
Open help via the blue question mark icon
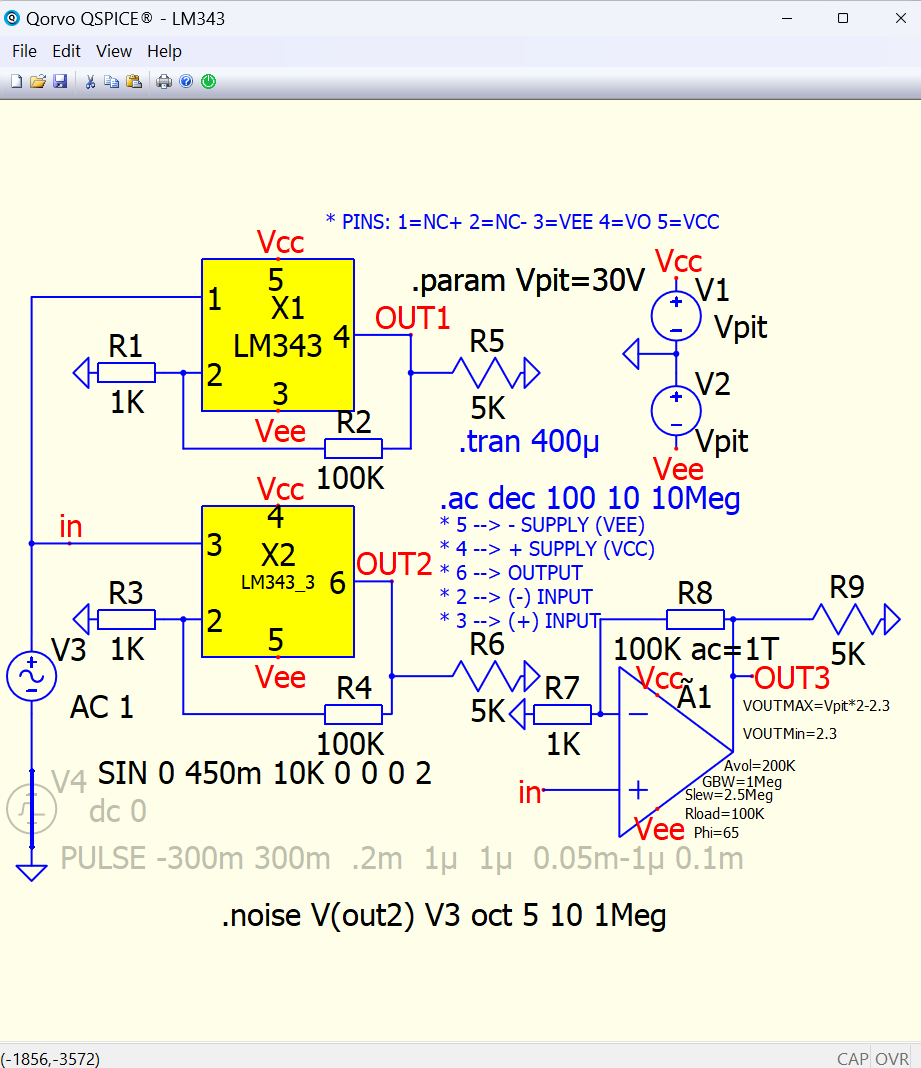pos(186,82)
